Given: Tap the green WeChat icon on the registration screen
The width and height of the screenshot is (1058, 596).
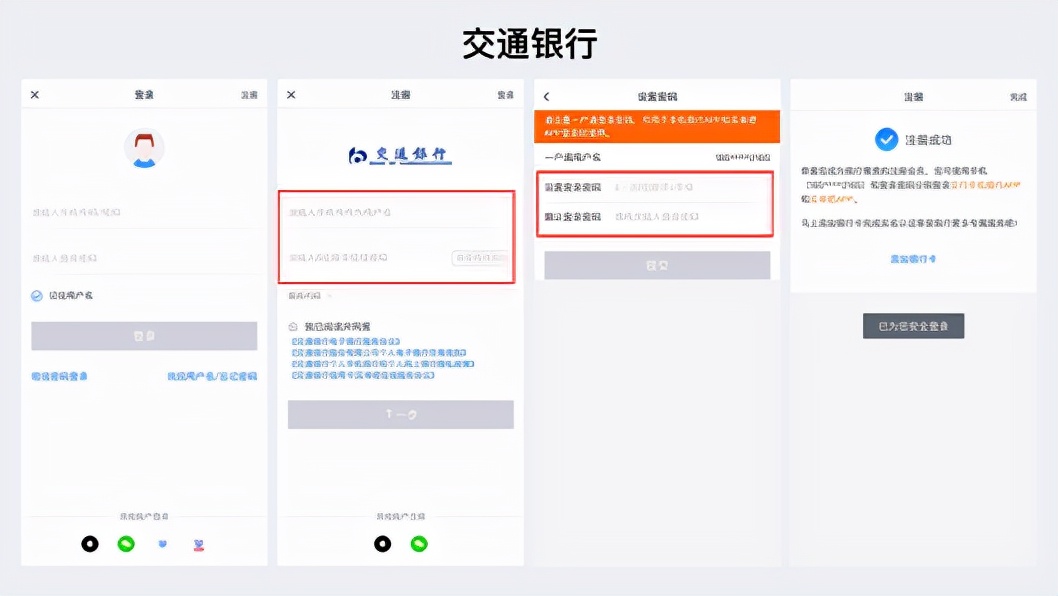Looking at the screenshot, I should tap(419, 543).
